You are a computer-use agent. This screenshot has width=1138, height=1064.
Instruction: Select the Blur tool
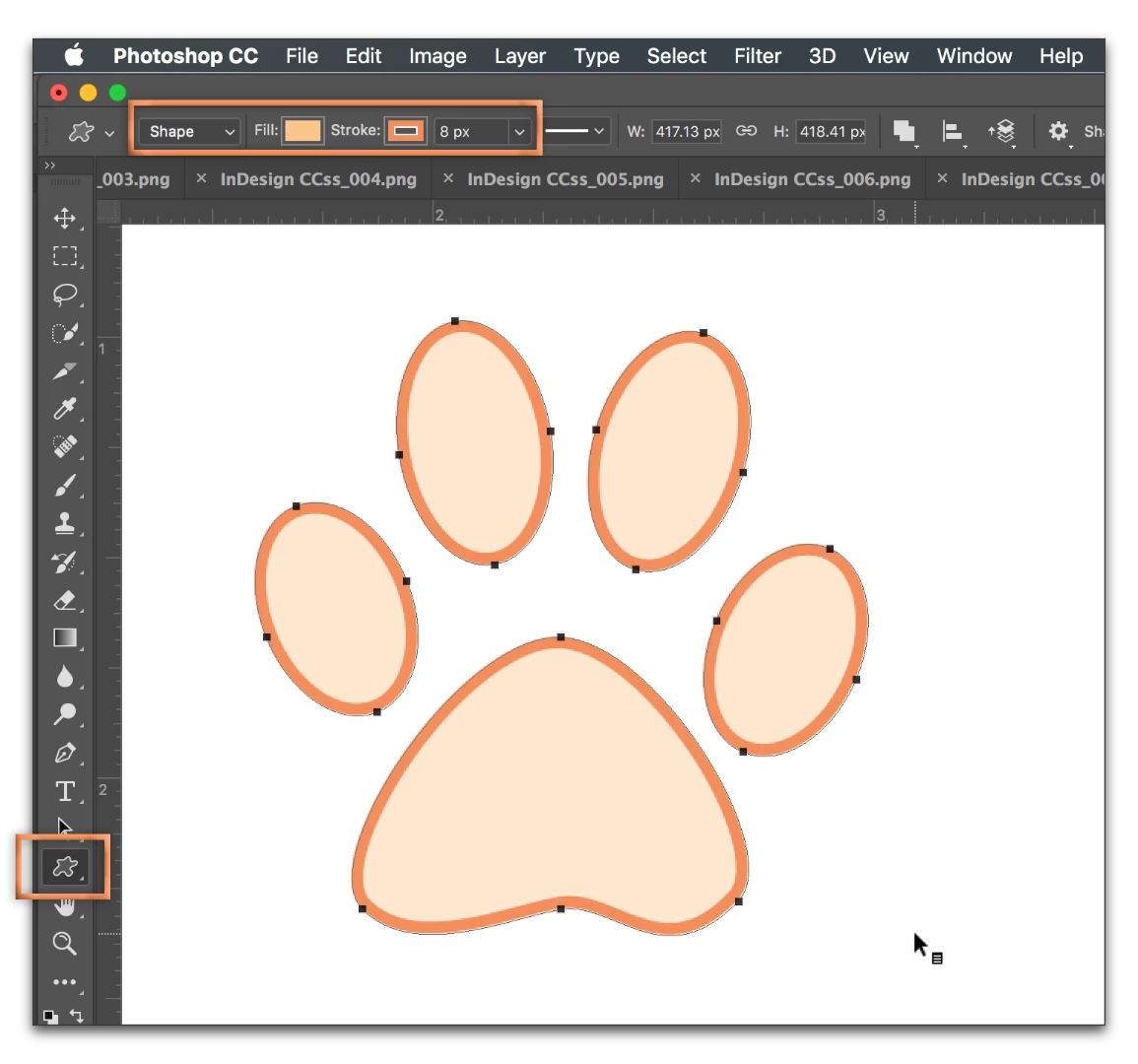point(65,677)
